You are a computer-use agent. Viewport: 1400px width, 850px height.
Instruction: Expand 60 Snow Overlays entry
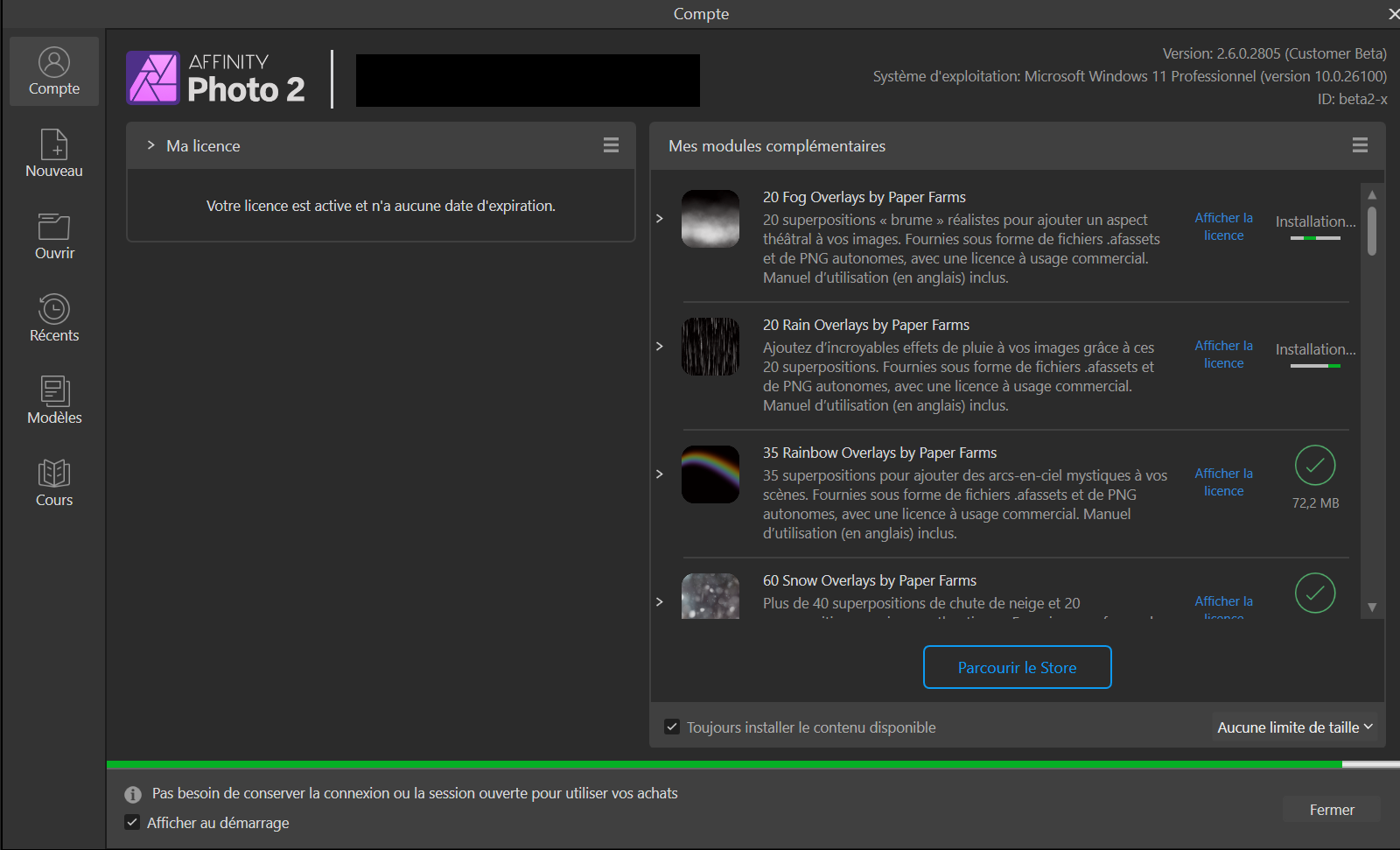coord(660,601)
